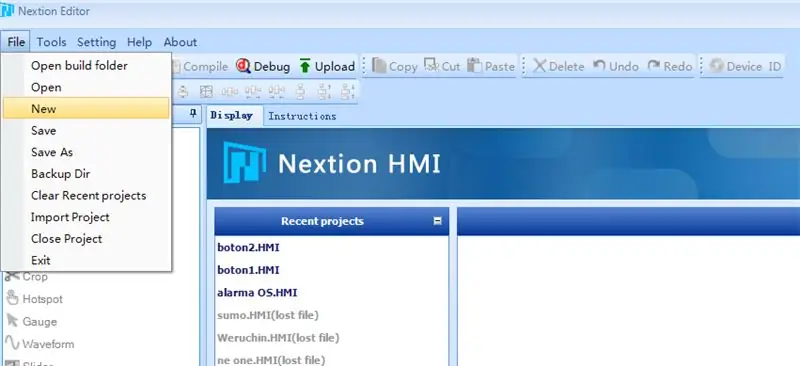Image resolution: width=800 pixels, height=366 pixels.
Task: Click Weruchin.HMI(lost file) entry
Action: (278, 337)
